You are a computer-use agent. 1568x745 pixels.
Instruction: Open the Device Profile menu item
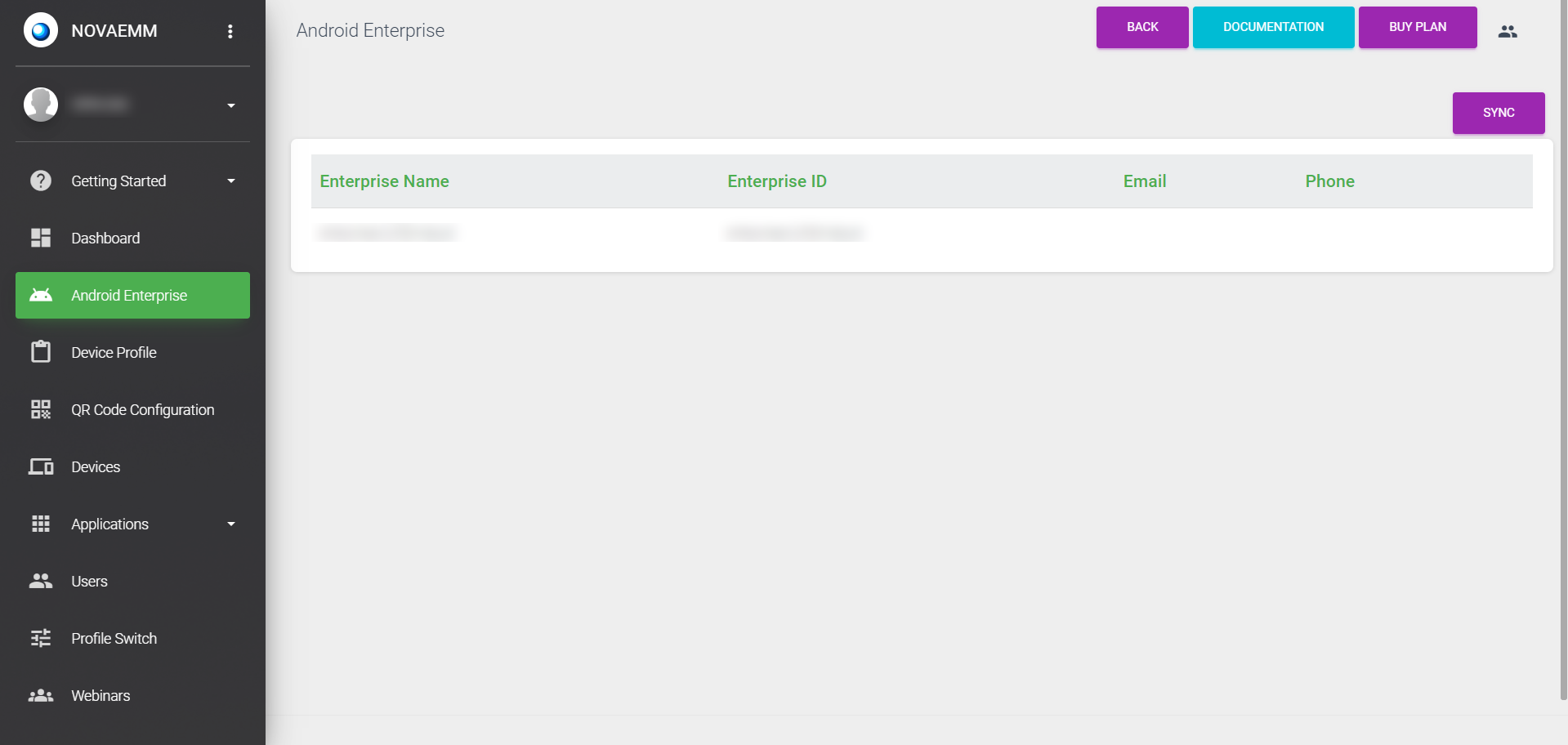[114, 352]
